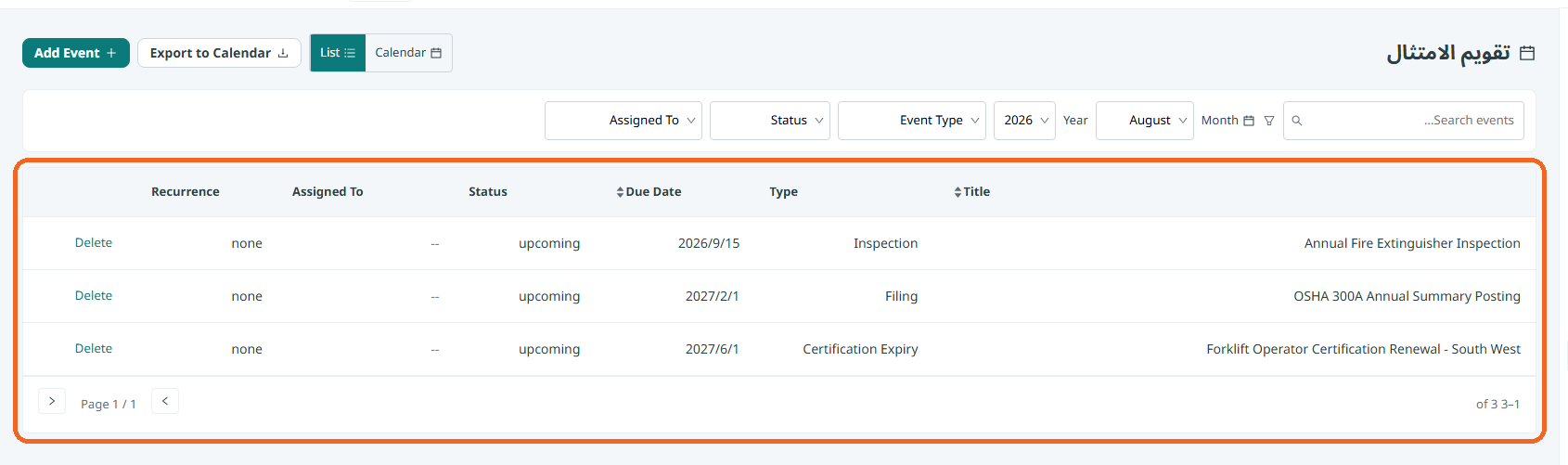The image size is (1568, 465).
Task: Click Export to Calendar button
Action: 219,53
